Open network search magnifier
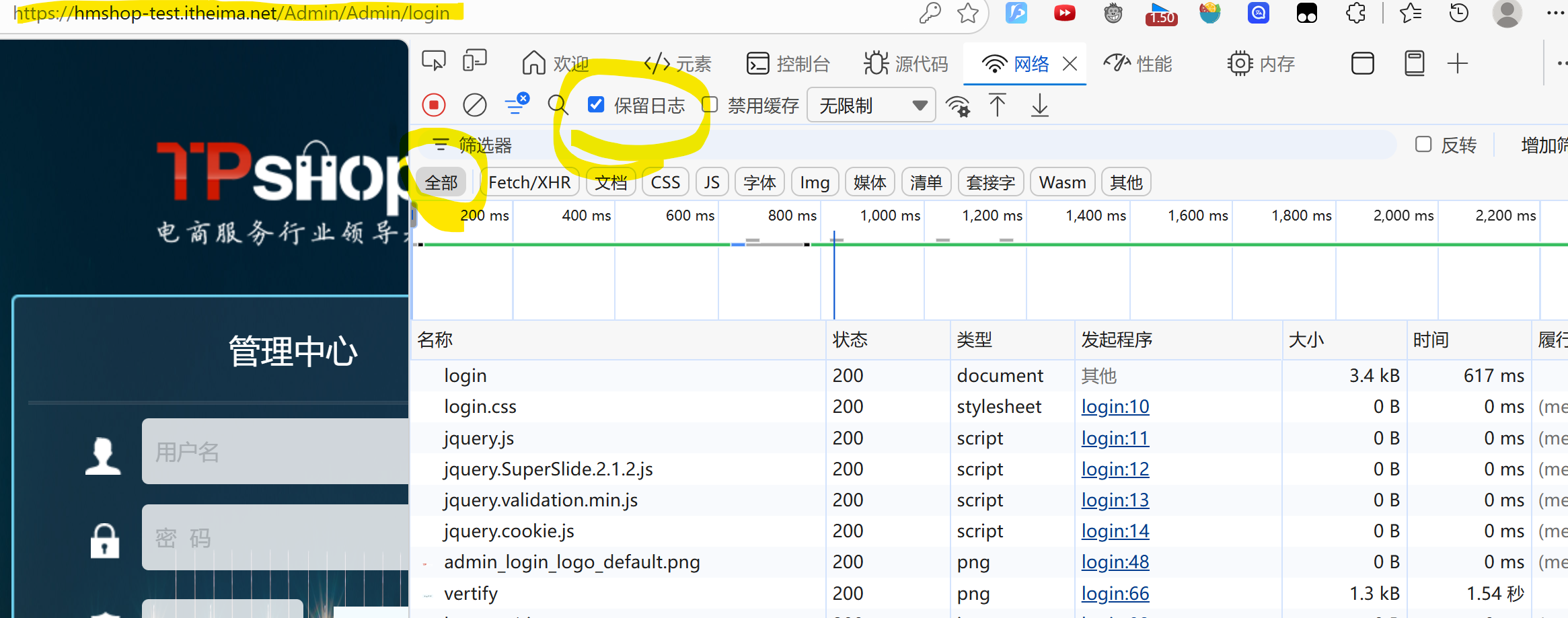 pyautogui.click(x=558, y=106)
